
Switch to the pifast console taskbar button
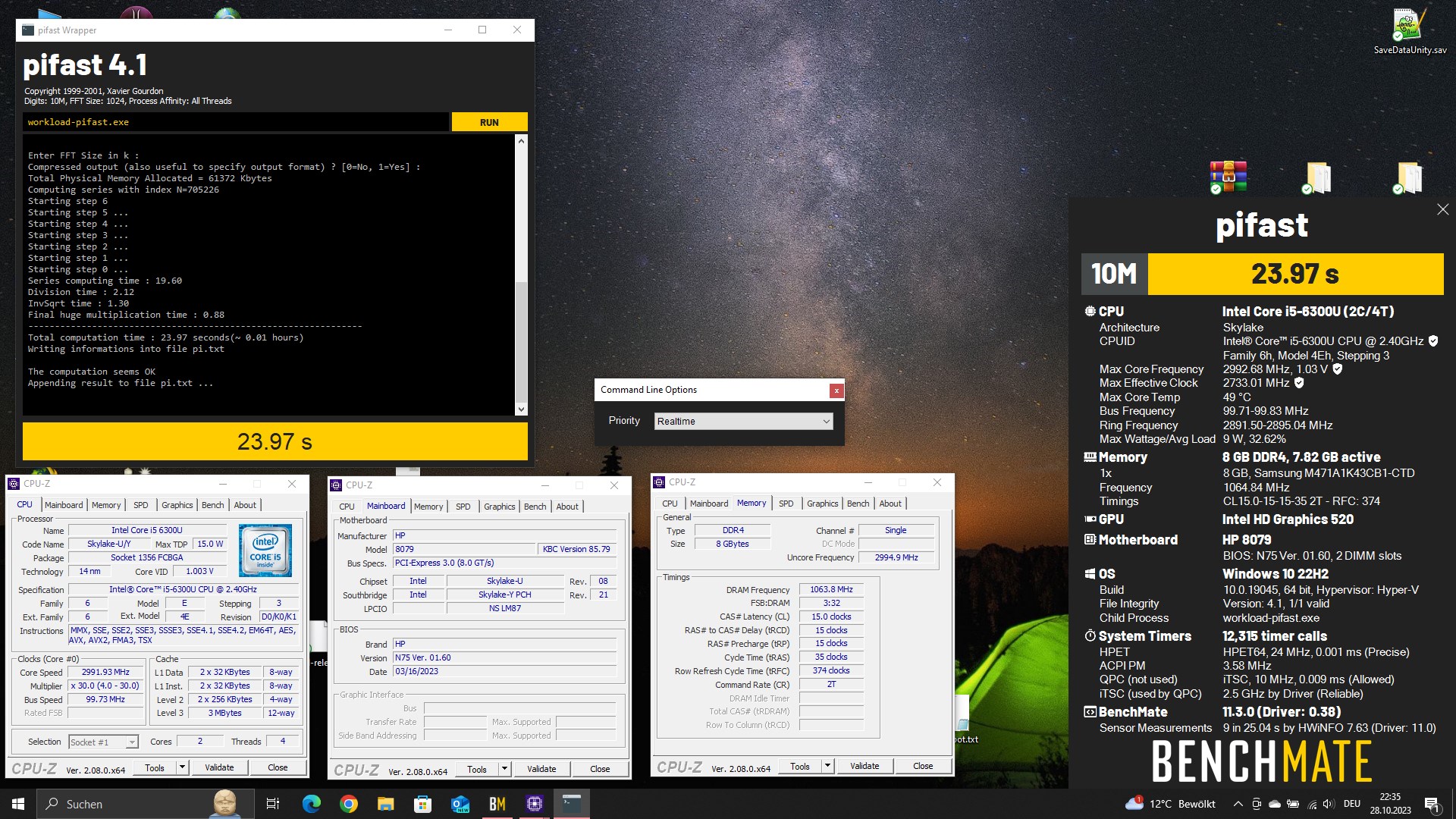(x=572, y=804)
